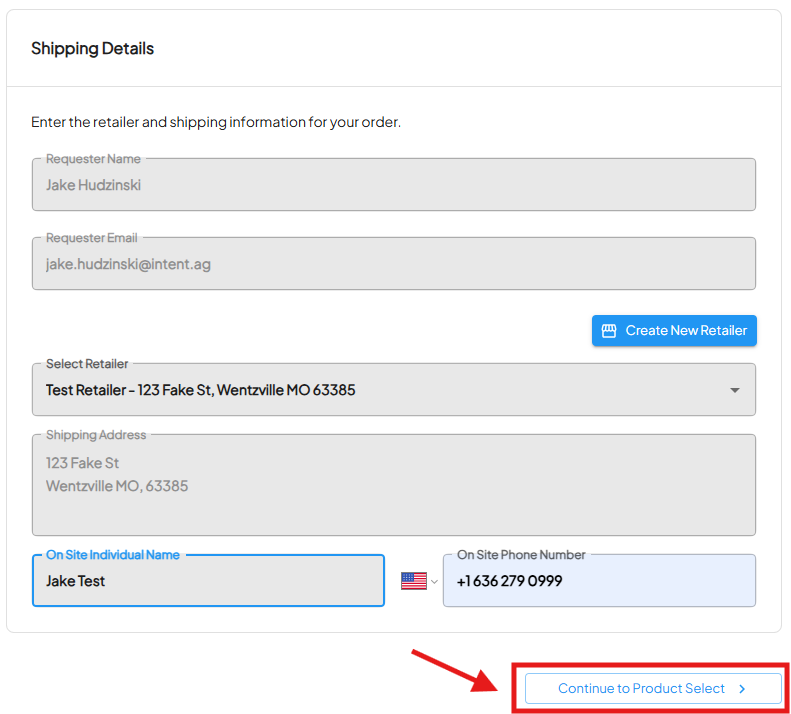Expand the country code chevron beside flag

pyautogui.click(x=434, y=581)
